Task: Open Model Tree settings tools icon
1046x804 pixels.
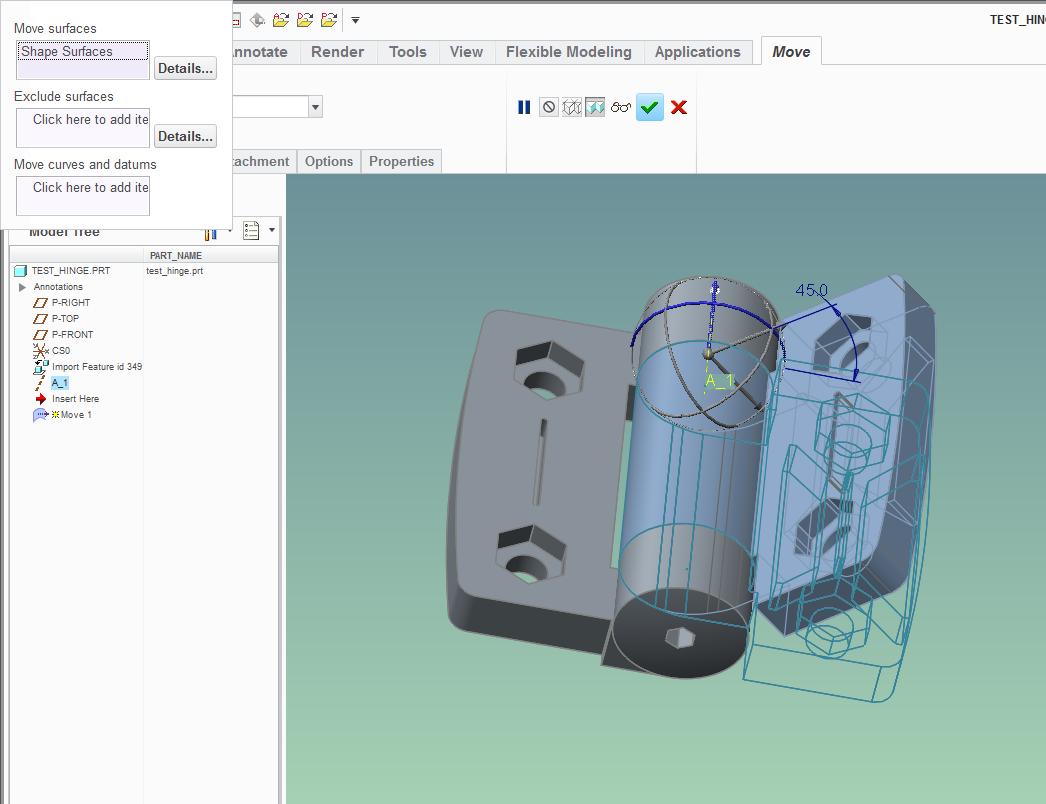Action: coord(210,233)
